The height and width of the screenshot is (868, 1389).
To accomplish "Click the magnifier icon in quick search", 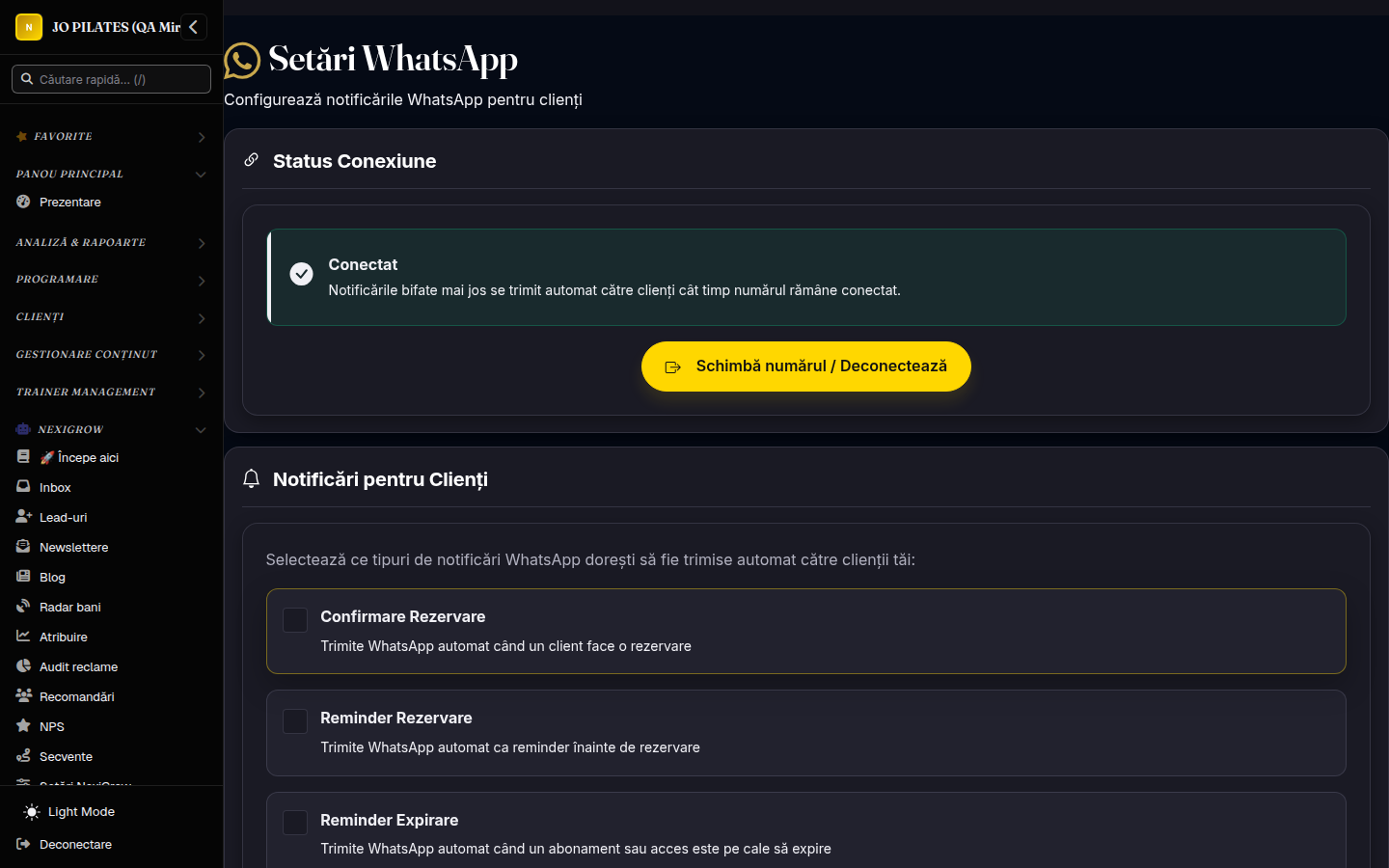I will [x=27, y=79].
